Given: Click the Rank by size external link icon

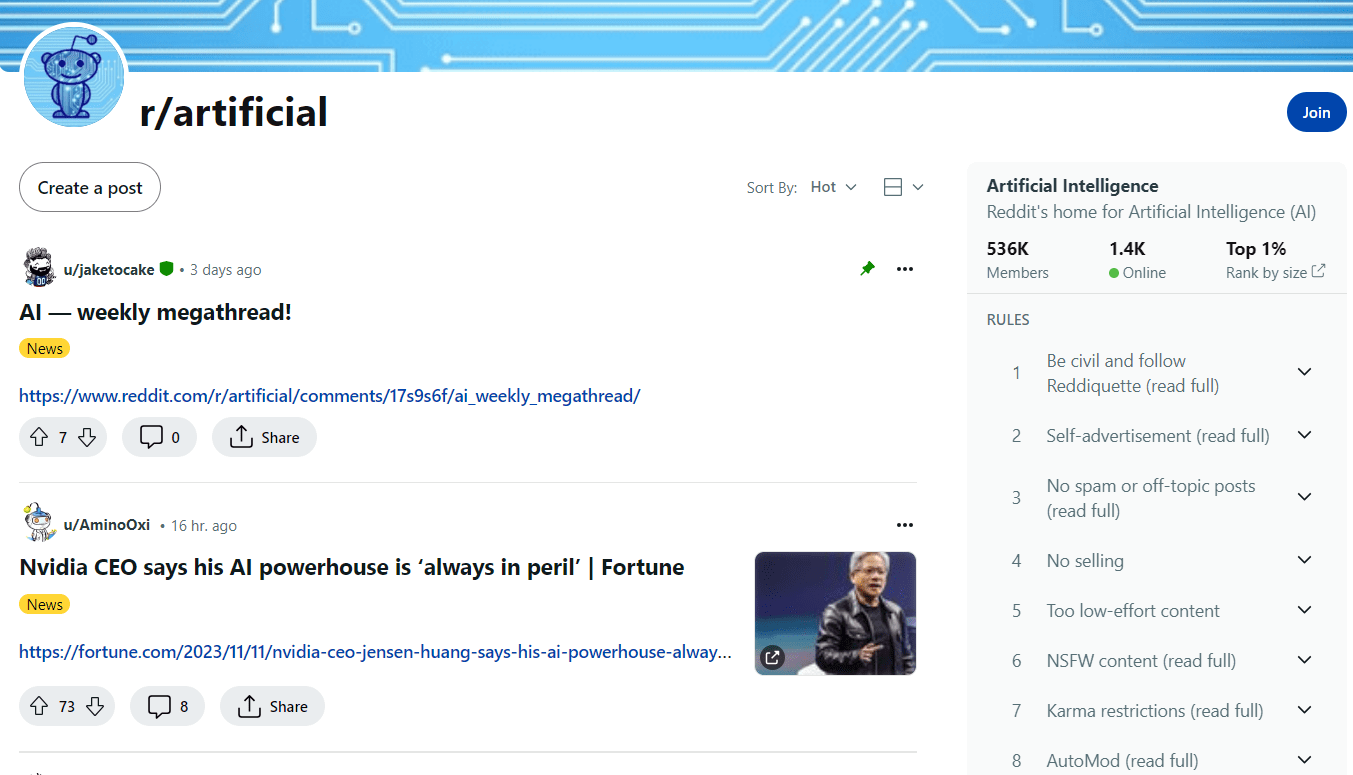Looking at the screenshot, I should point(1318,271).
